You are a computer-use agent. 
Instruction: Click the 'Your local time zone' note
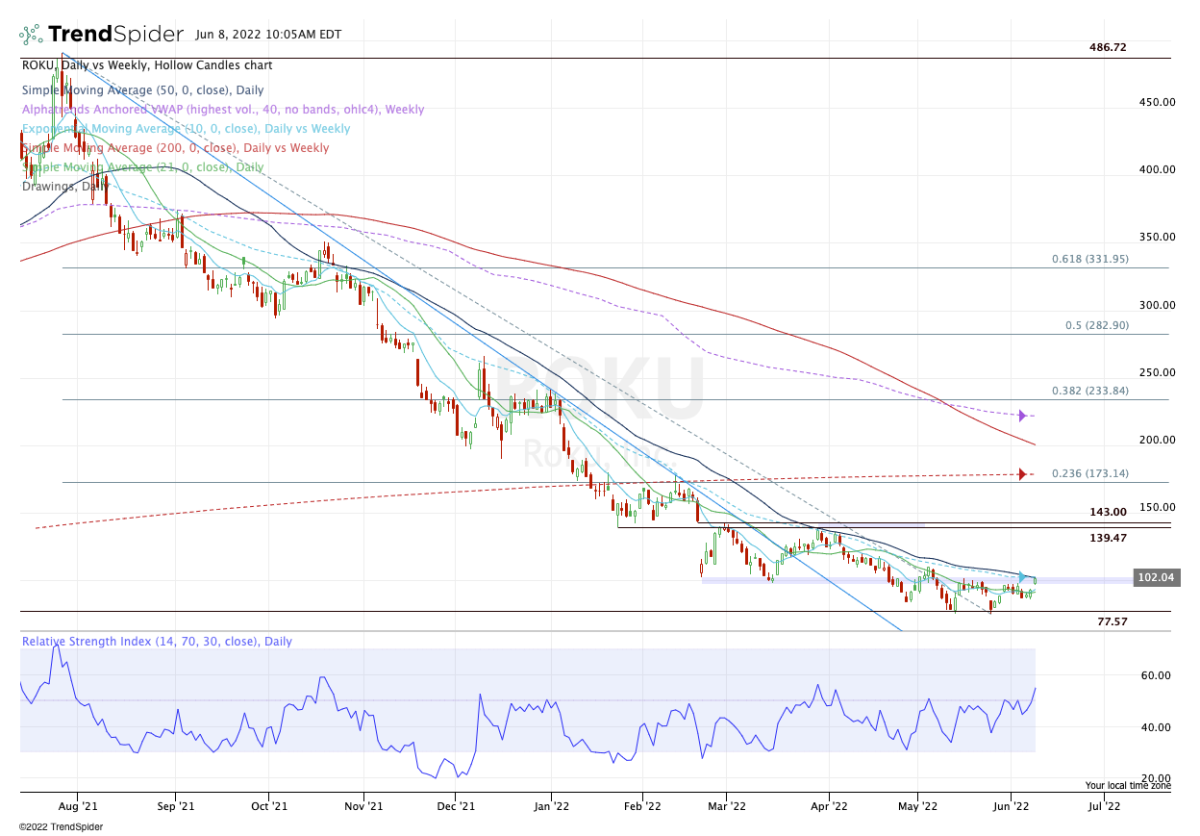click(1130, 786)
